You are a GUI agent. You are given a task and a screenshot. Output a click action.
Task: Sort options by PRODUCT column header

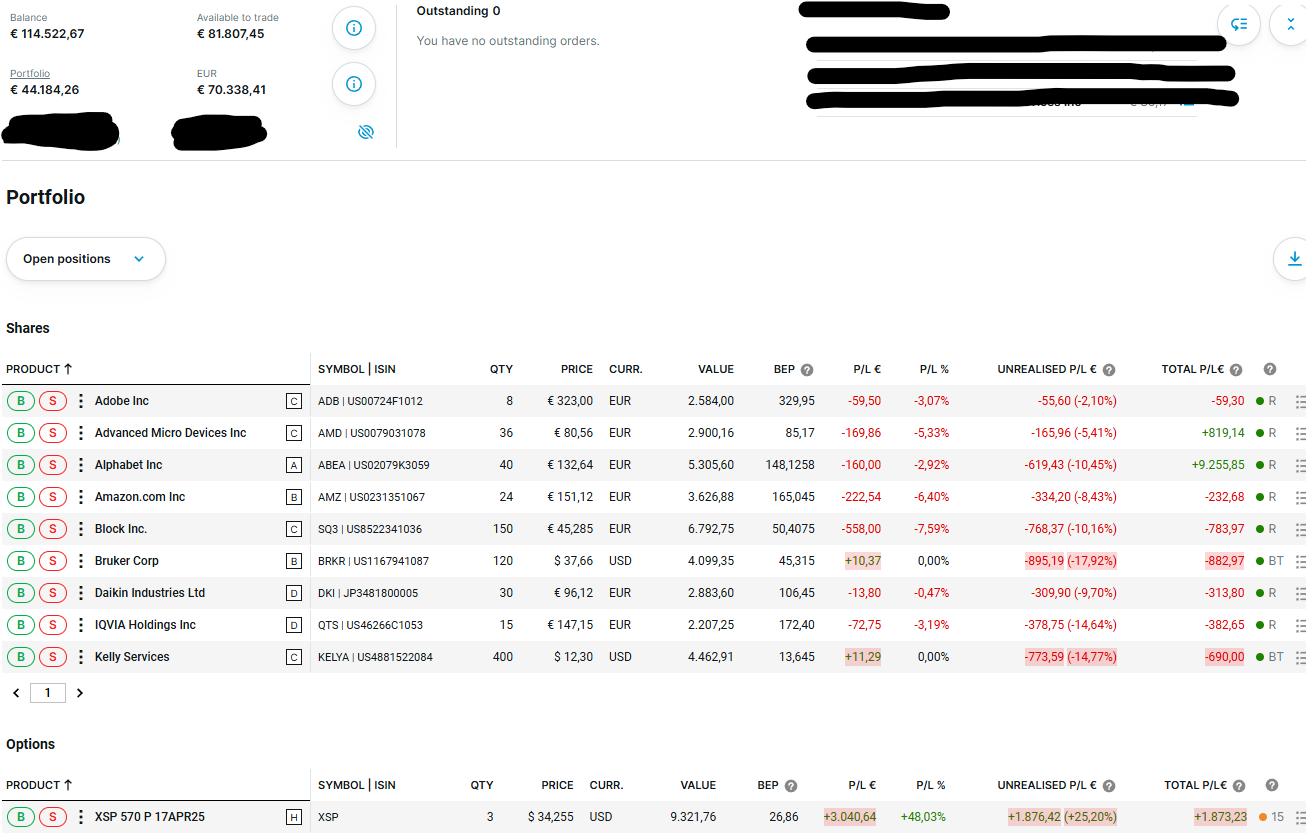click(39, 785)
